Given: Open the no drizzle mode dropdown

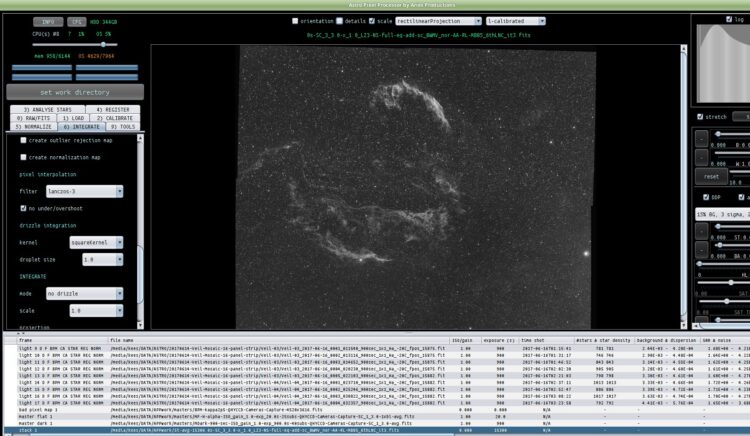Looking at the screenshot, I should (85, 294).
